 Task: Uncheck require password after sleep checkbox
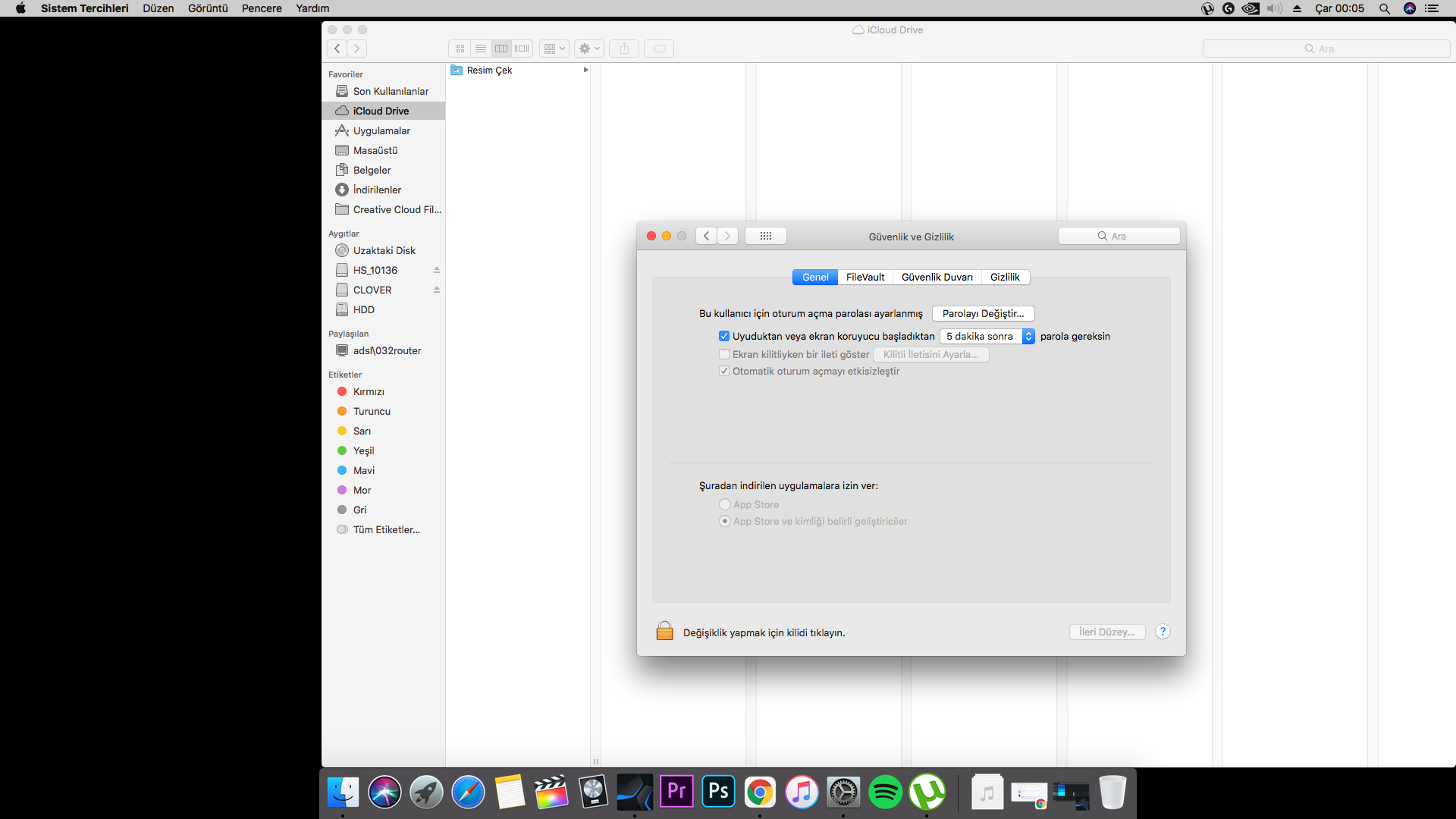click(724, 336)
